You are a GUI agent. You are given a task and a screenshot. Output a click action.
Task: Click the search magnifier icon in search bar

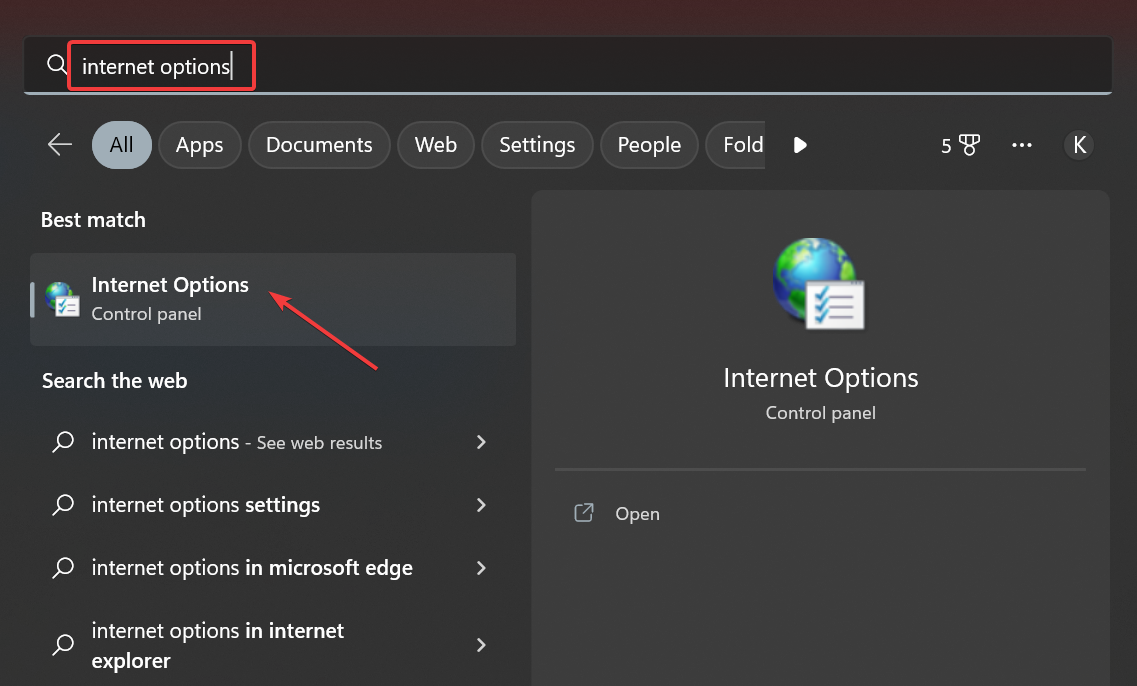tap(57, 65)
